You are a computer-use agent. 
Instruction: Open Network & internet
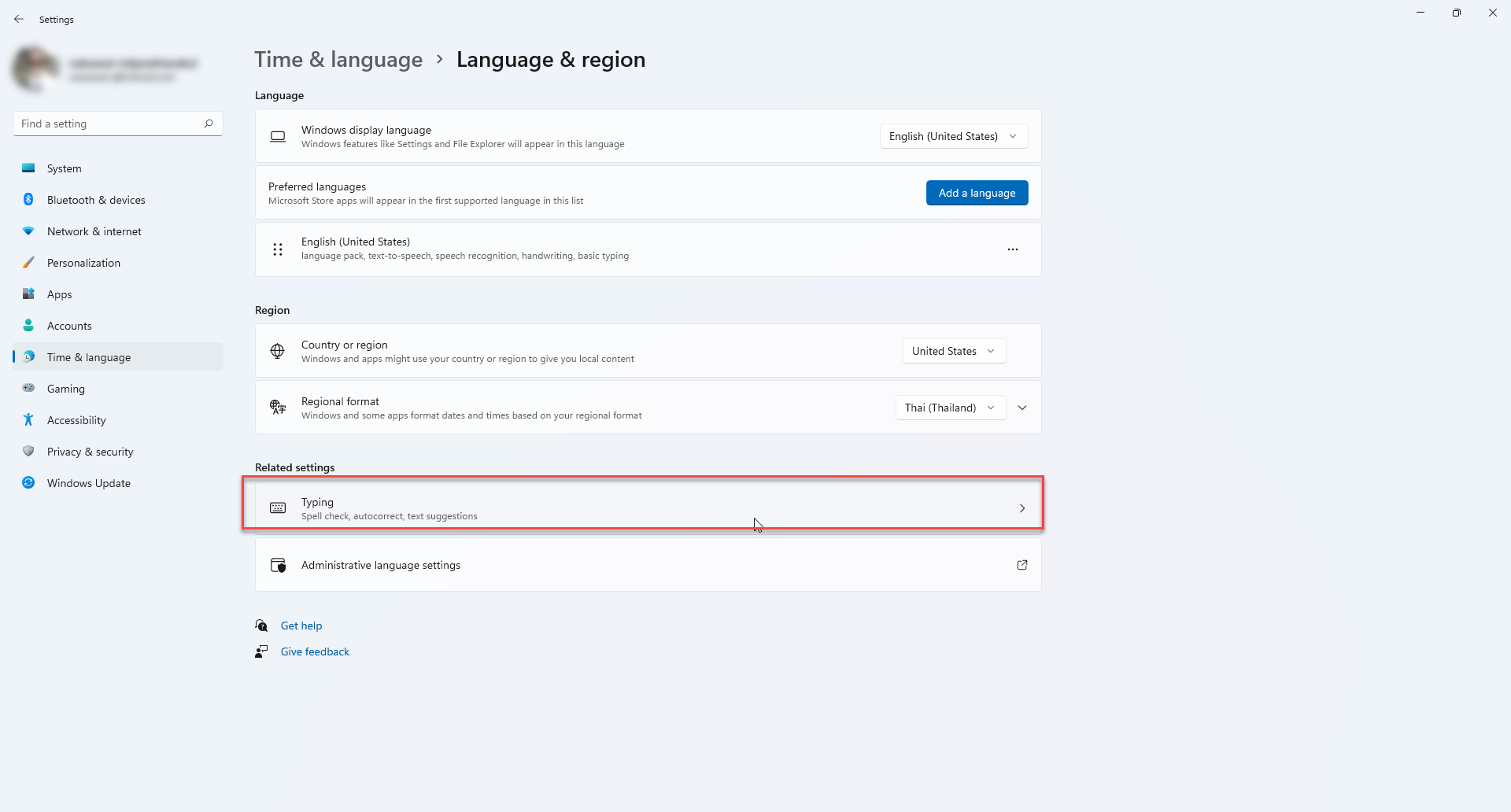[118, 231]
